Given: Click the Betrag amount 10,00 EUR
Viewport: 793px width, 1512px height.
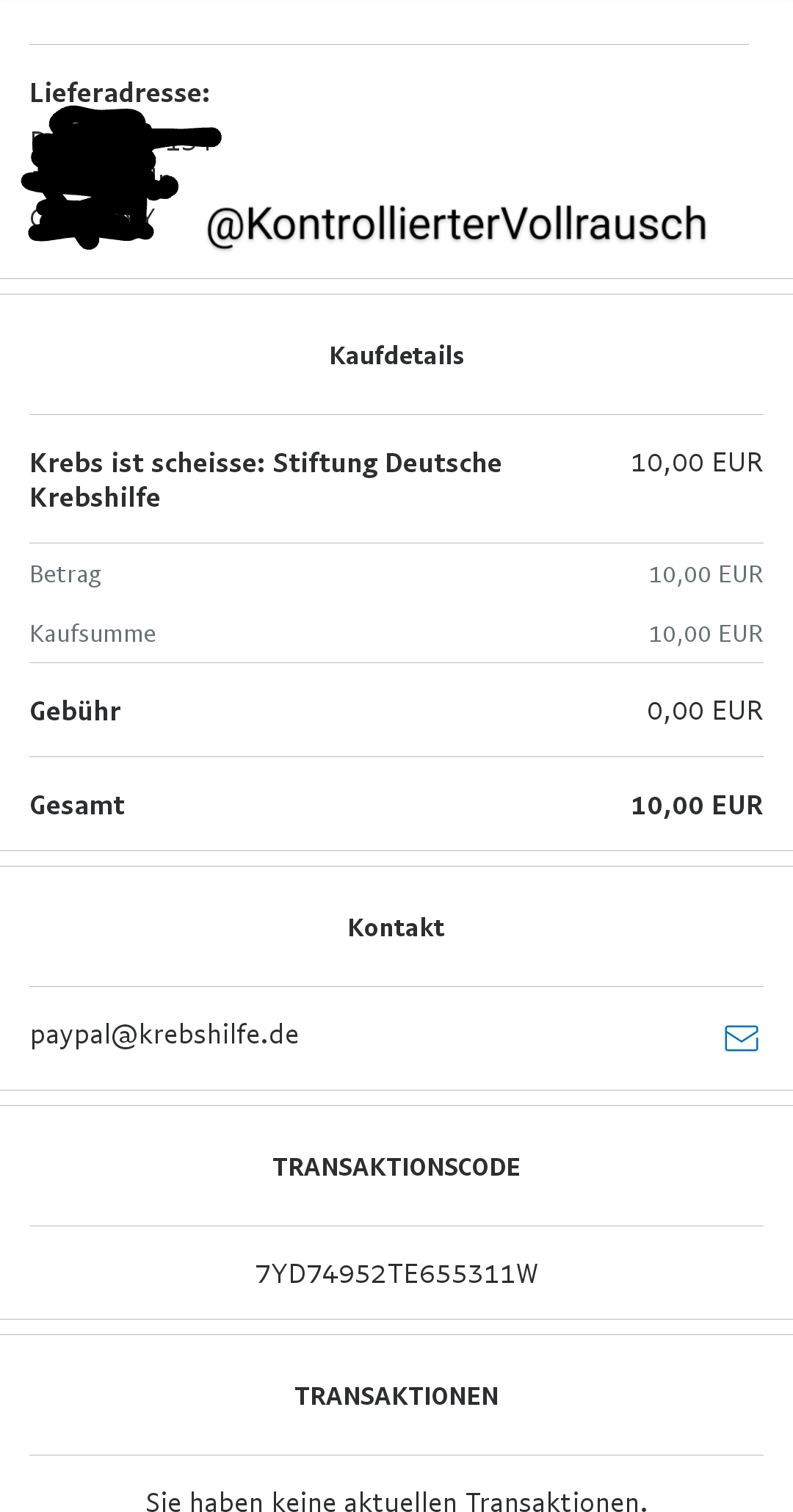Looking at the screenshot, I should (706, 574).
